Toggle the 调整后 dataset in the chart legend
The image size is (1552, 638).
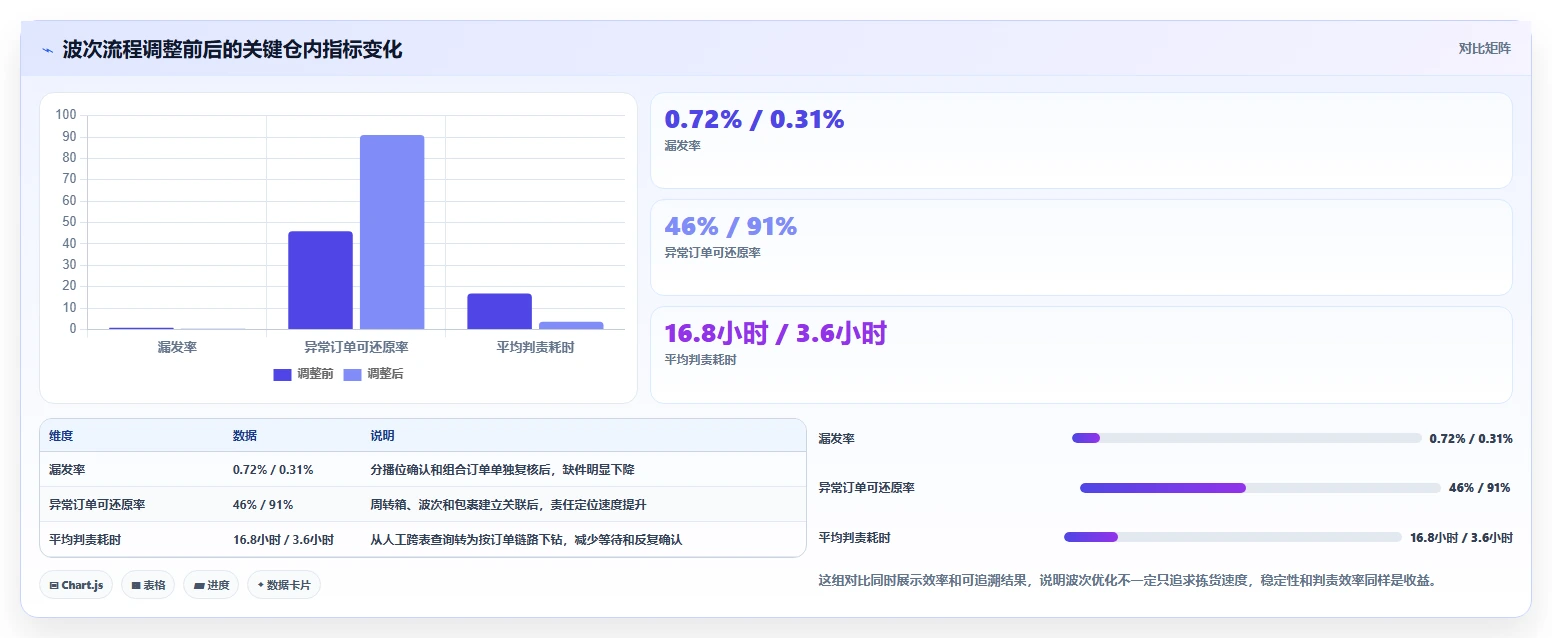(x=373, y=374)
